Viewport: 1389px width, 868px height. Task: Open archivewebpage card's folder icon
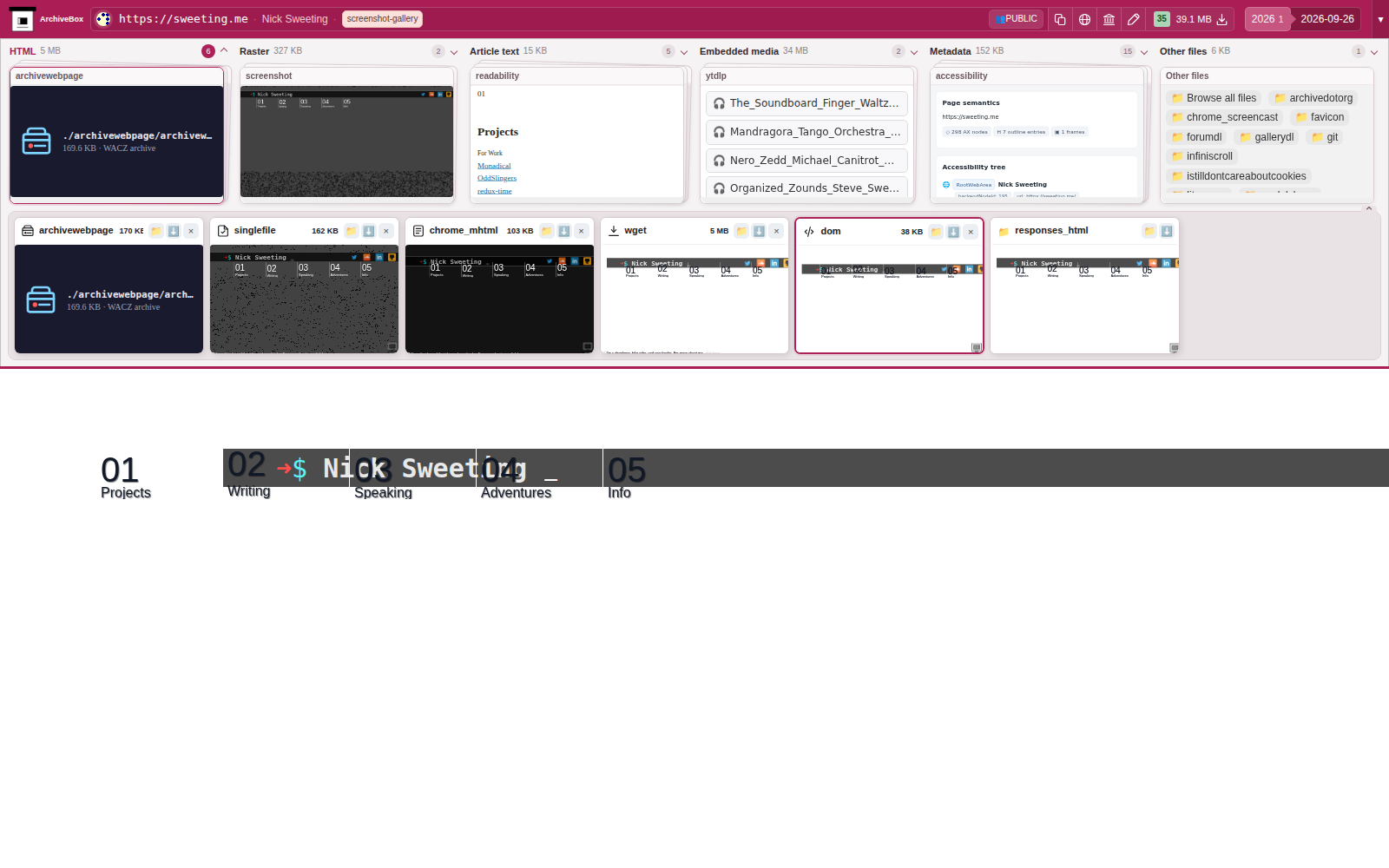tap(156, 231)
